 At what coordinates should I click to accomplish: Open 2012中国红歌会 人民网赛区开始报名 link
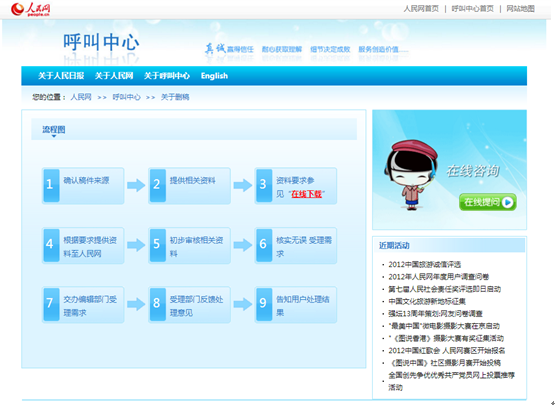(447, 350)
